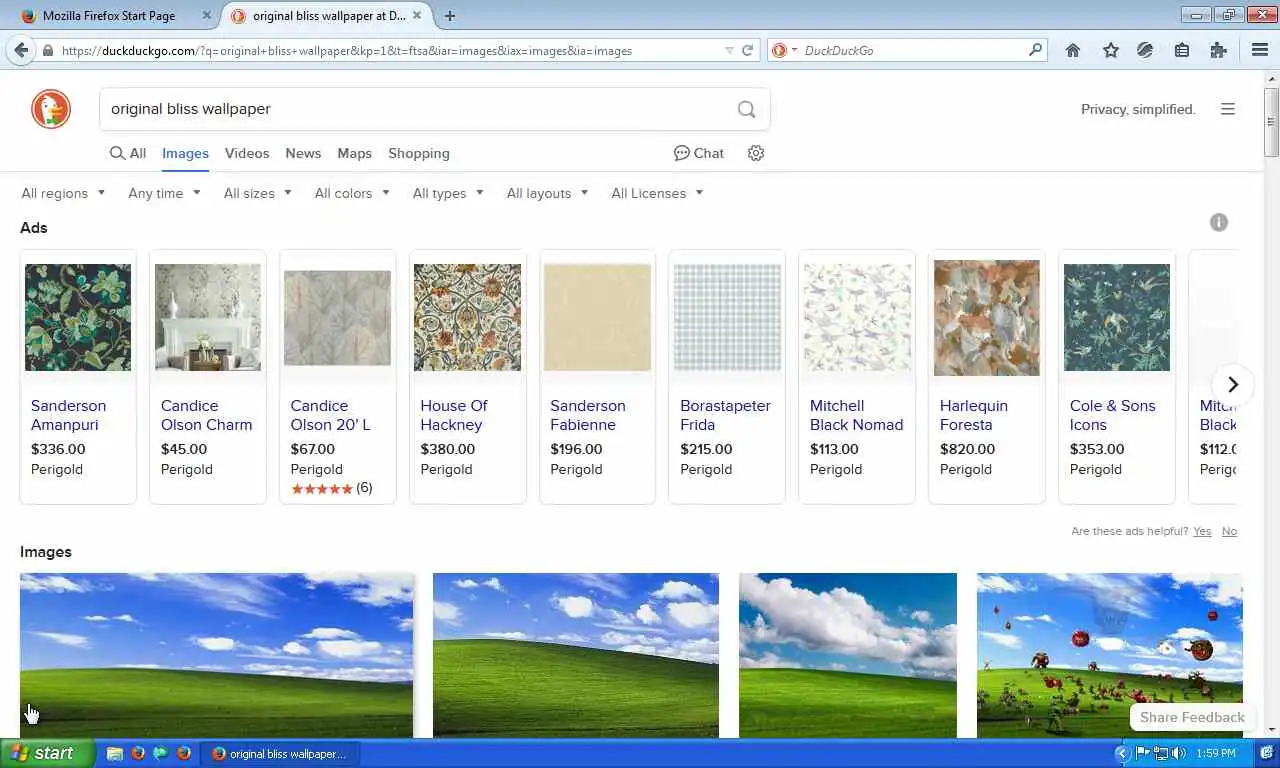The height and width of the screenshot is (768, 1280).
Task: Switch to the News search tab
Action: [x=303, y=153]
